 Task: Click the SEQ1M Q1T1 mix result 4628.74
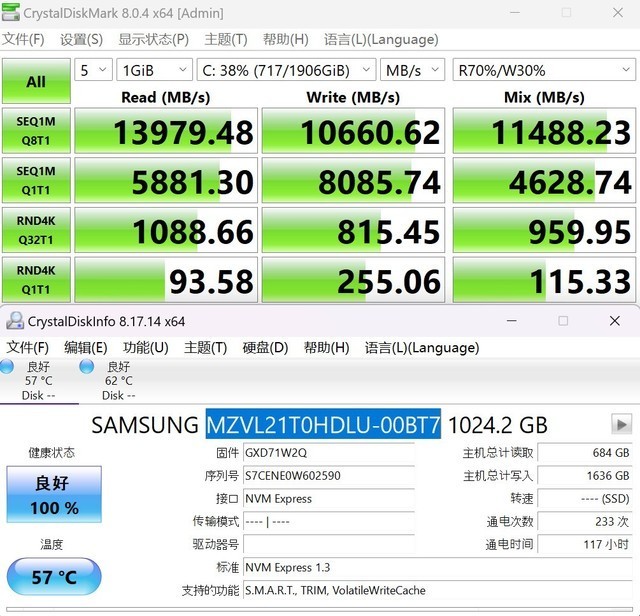click(544, 181)
